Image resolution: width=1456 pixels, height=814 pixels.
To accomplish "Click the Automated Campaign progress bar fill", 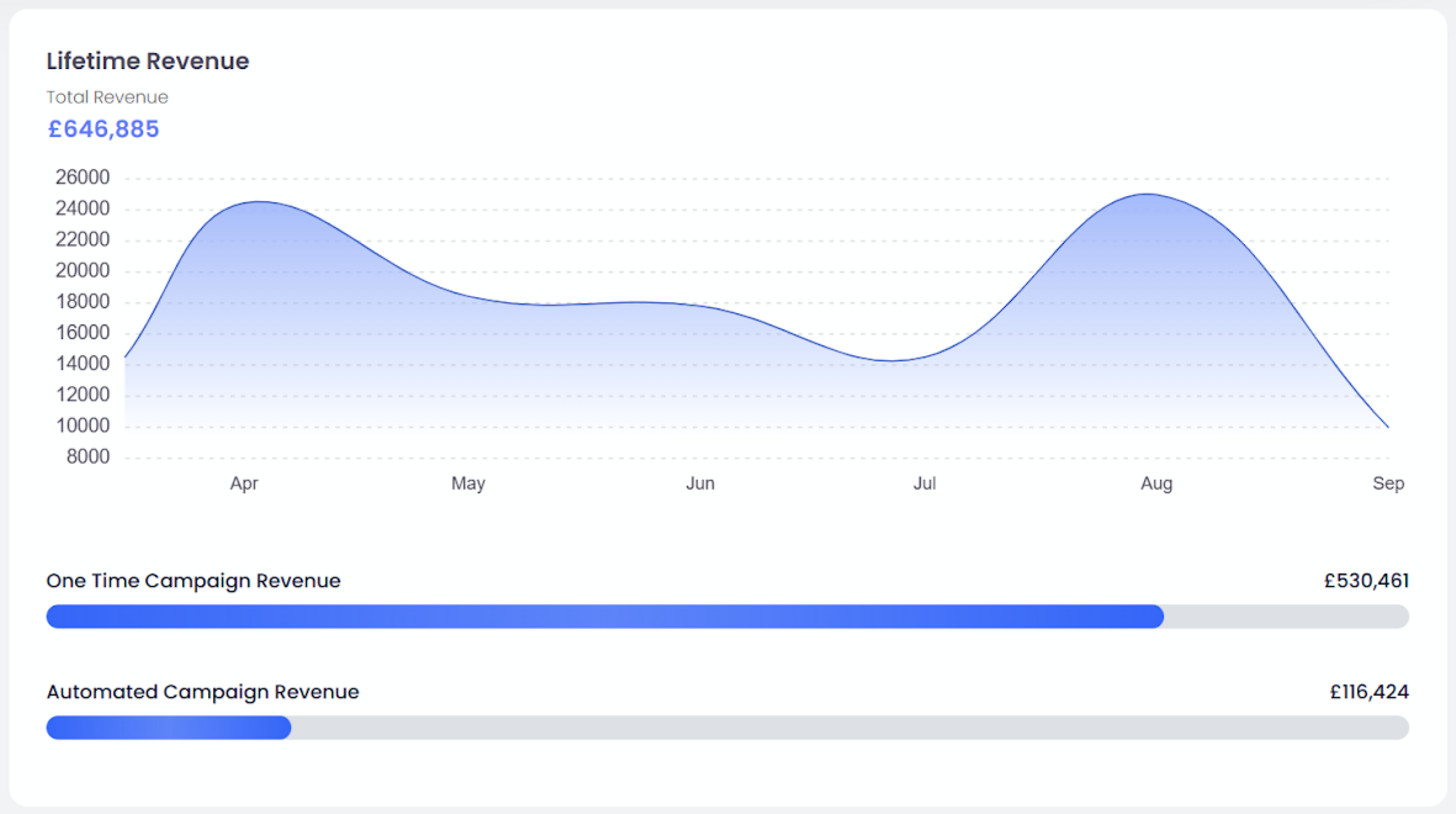I will 168,728.
